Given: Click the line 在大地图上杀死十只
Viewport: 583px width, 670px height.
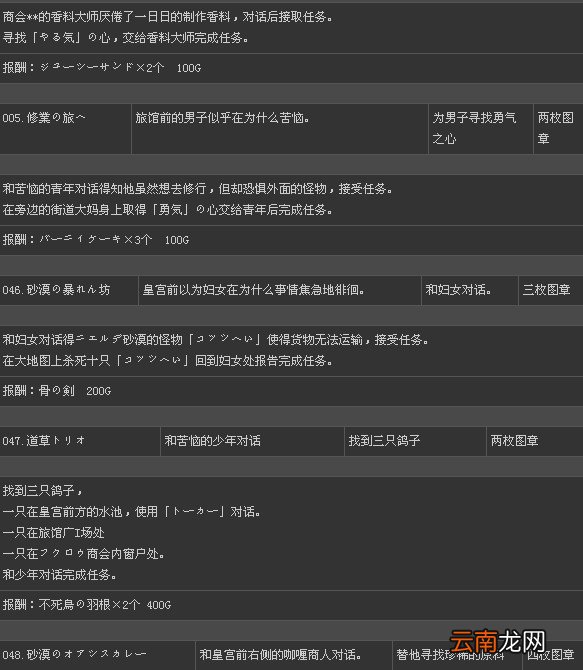Looking at the screenshot, I should (168, 361).
